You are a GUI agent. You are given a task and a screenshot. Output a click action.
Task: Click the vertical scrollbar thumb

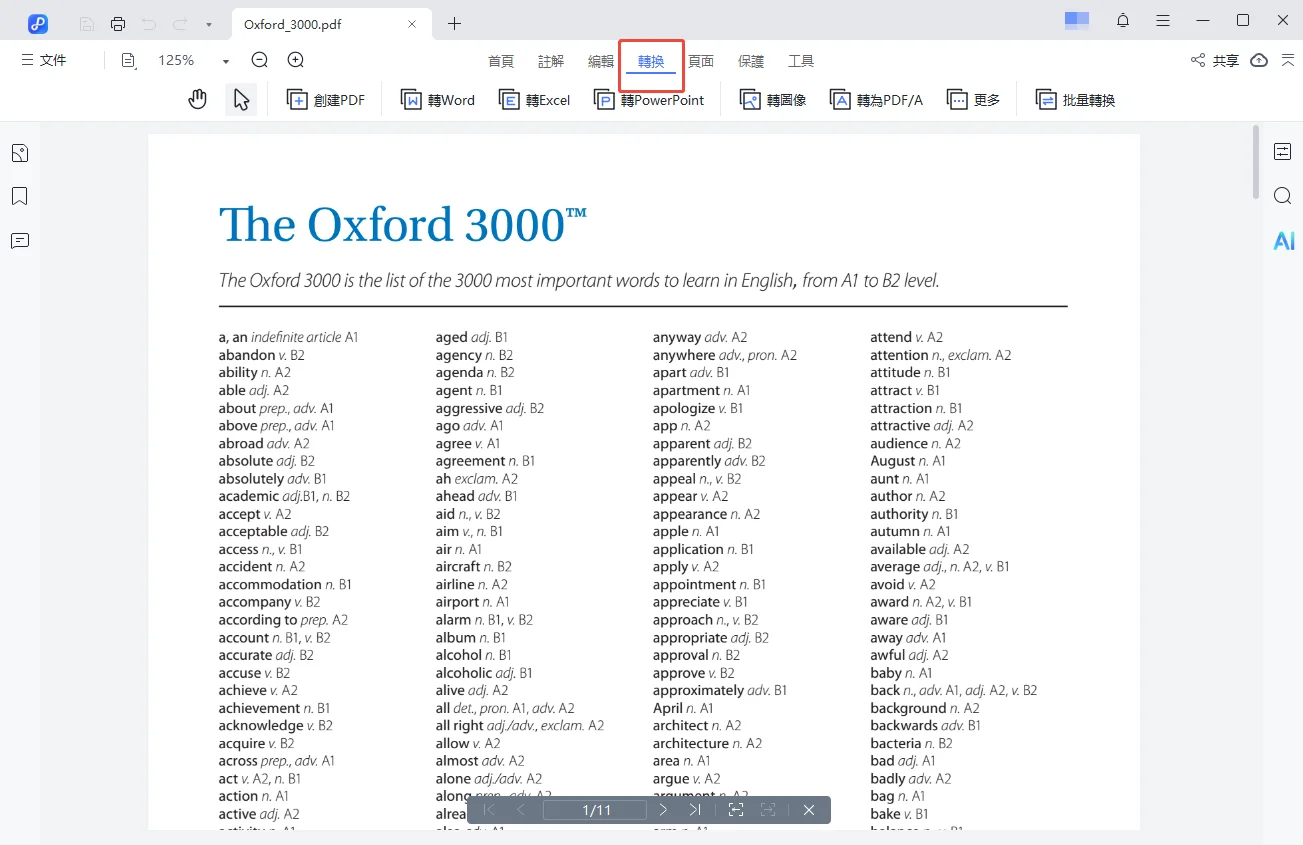coord(1256,161)
